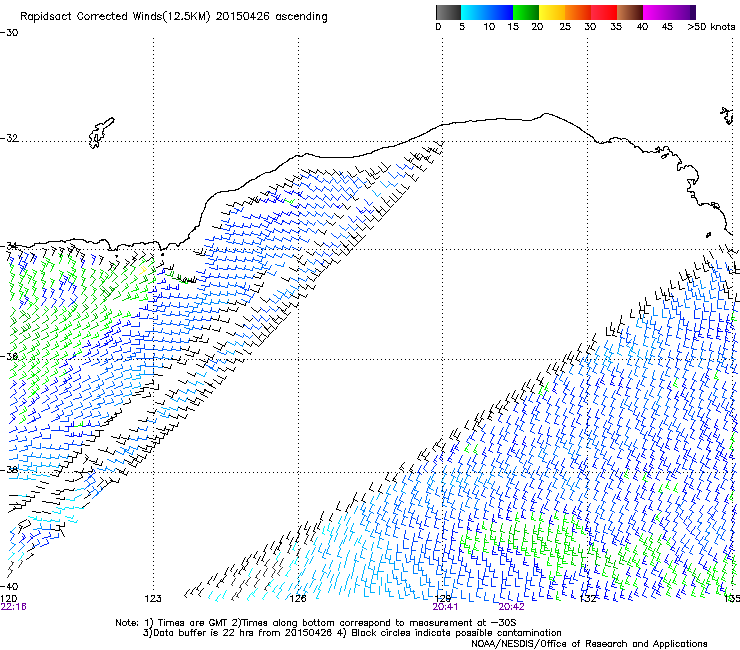Click the "-36" latitude axis label

click(x=9, y=356)
